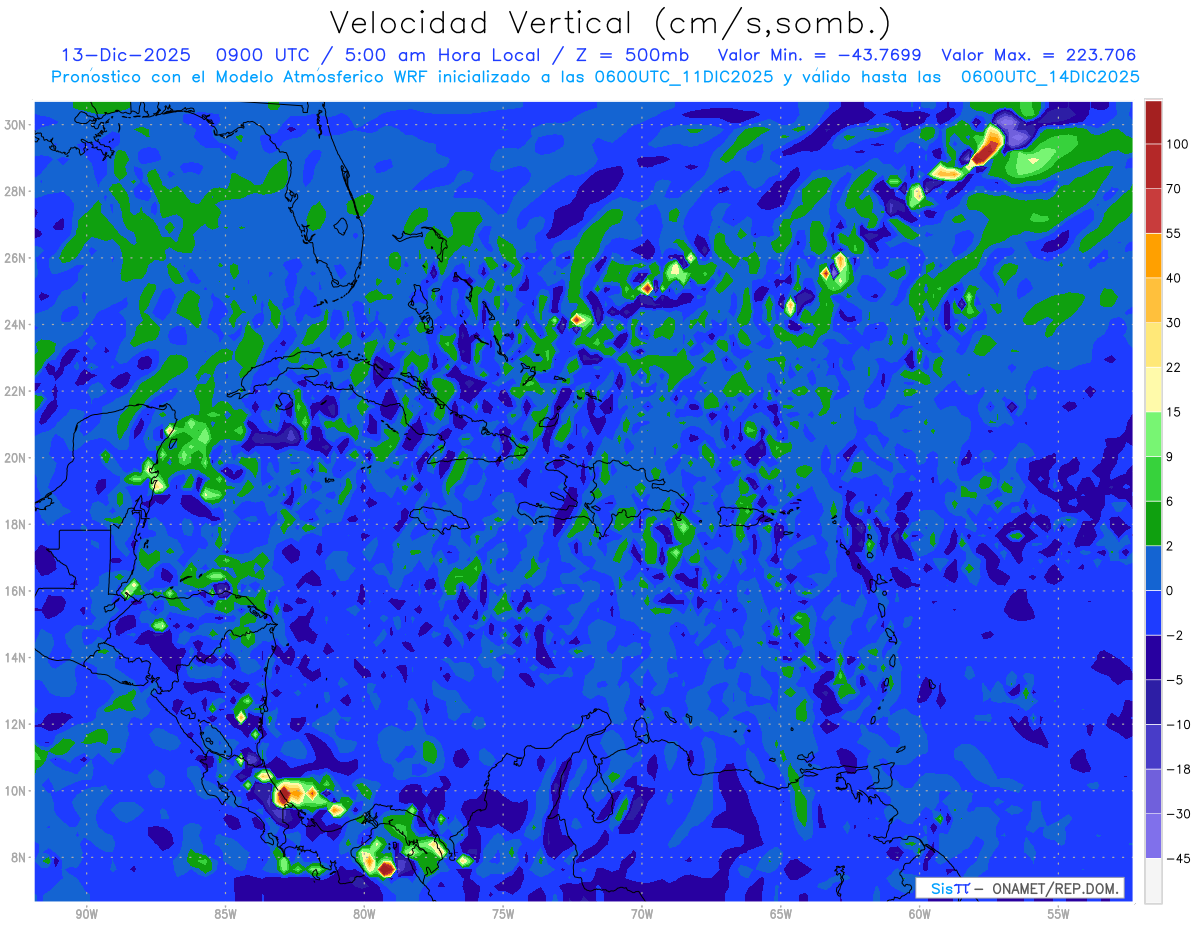The height and width of the screenshot is (927, 1200).
Task: Click the 'Velocidad Vertical (cm/s,somb.)' title
Action: click(x=610, y=23)
